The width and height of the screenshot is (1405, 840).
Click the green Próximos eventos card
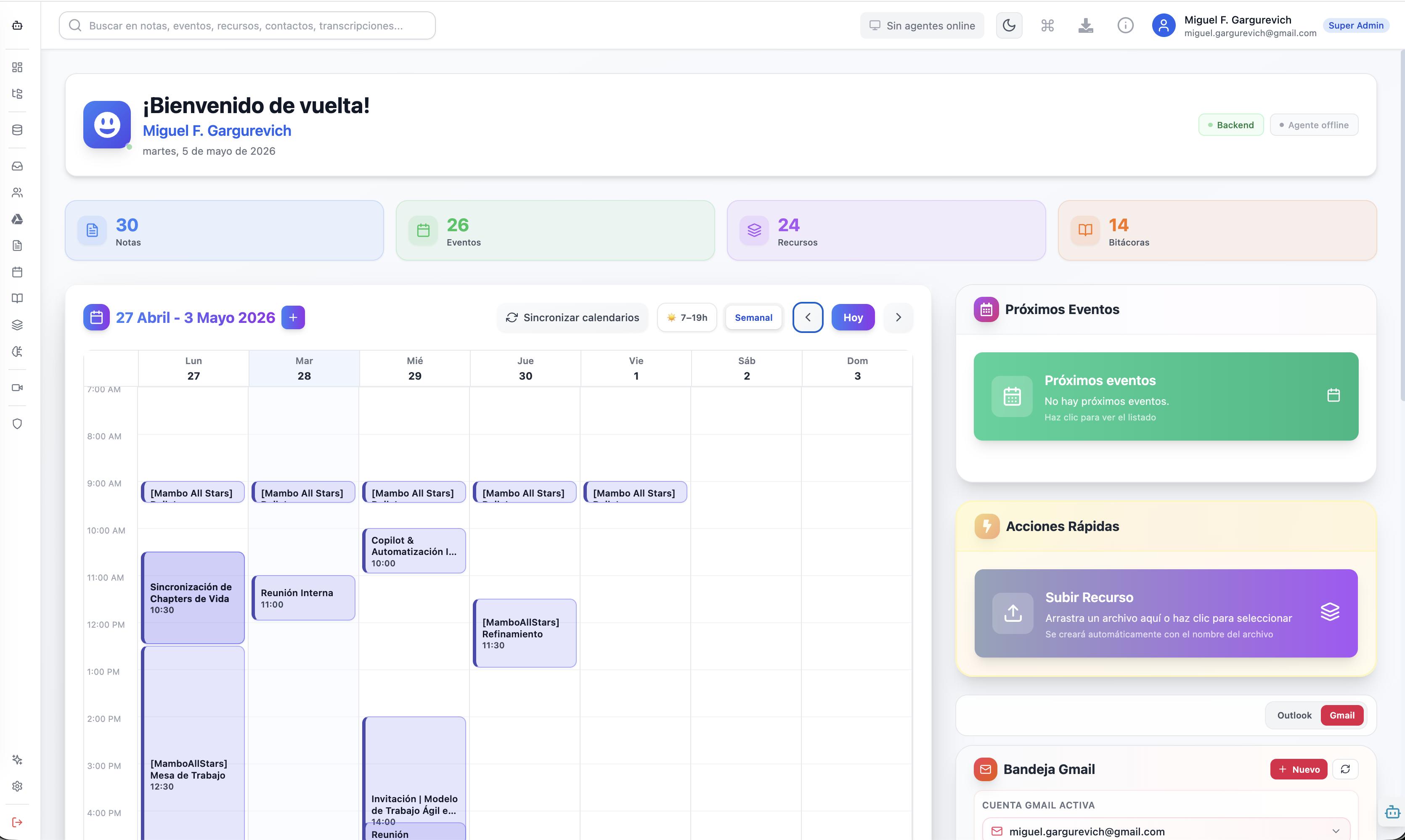[x=1166, y=396]
